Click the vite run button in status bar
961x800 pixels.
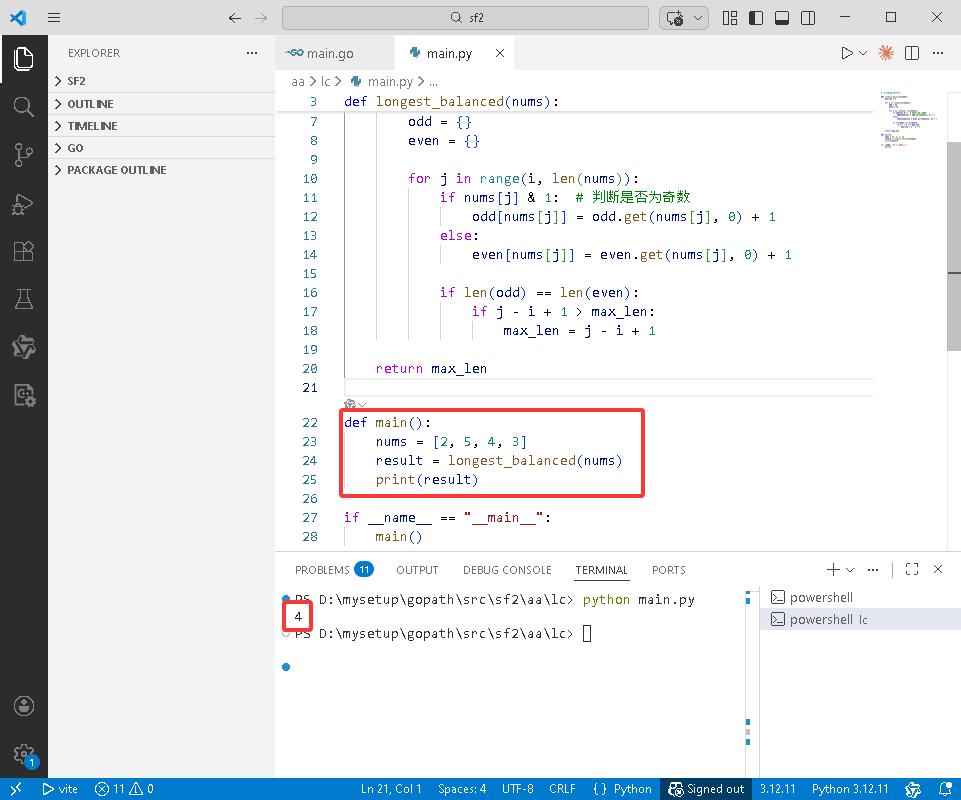[60, 789]
